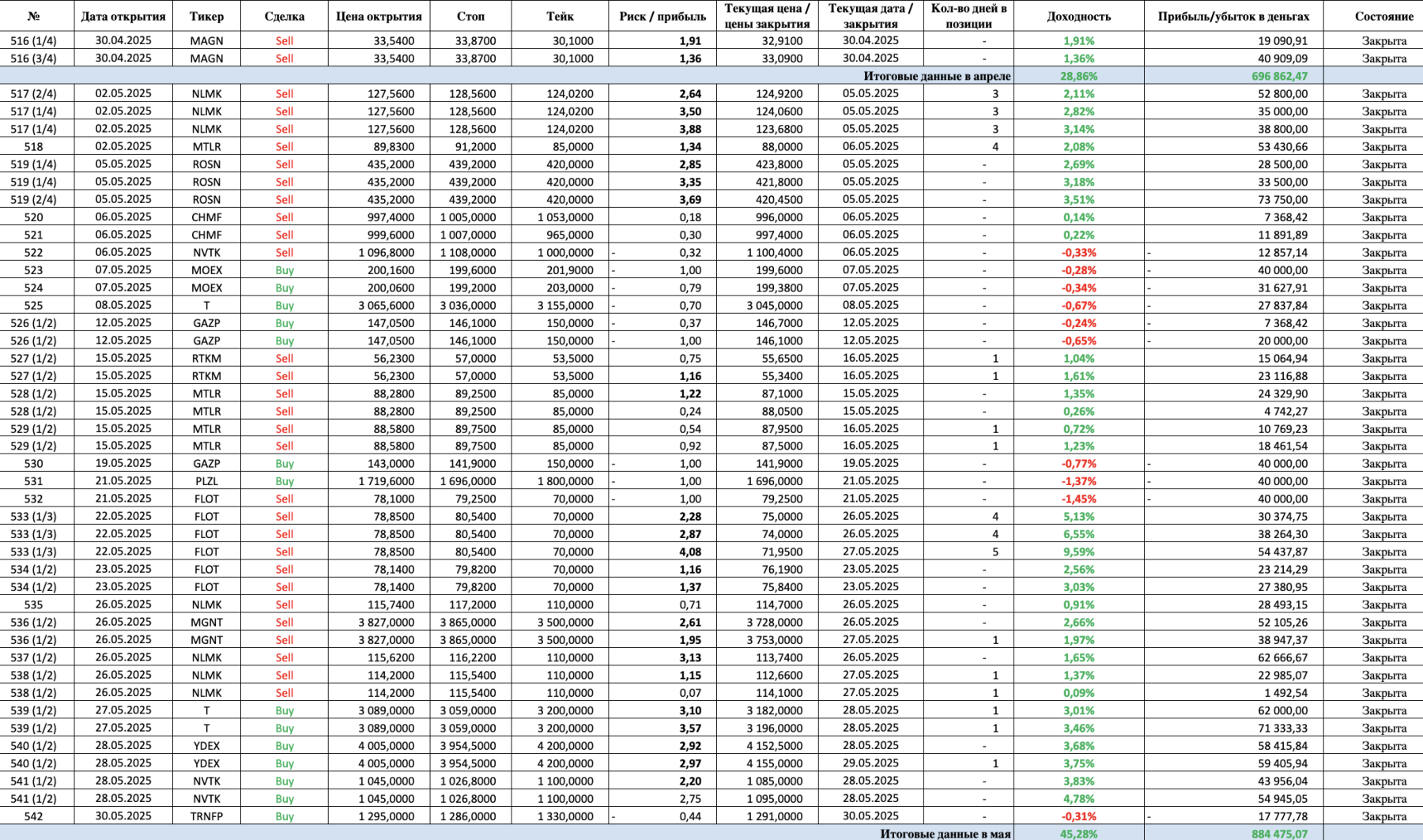
Task: Click the closing price 3 196,0000
Action: [x=767, y=728]
